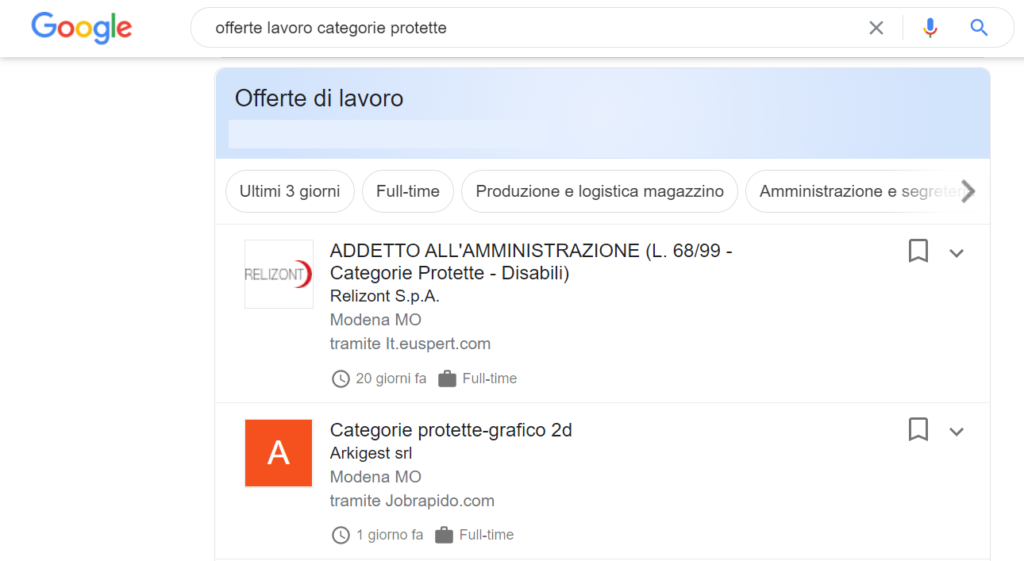Apply the Full-time filter chip
Image resolution: width=1024 pixels, height=561 pixels.
(x=408, y=191)
